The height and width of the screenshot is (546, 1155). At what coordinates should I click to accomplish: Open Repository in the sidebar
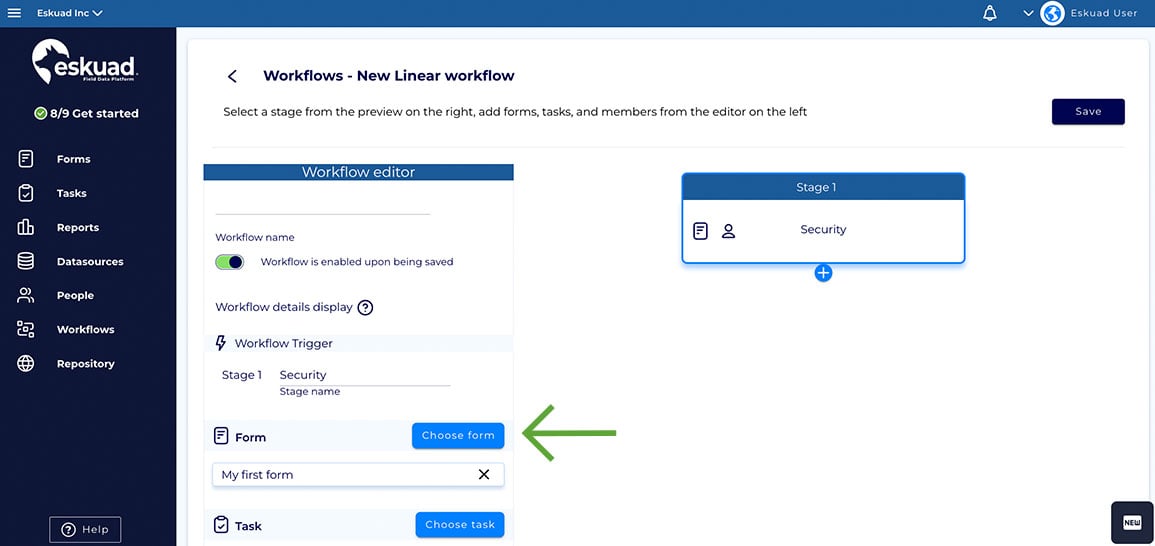coord(85,363)
